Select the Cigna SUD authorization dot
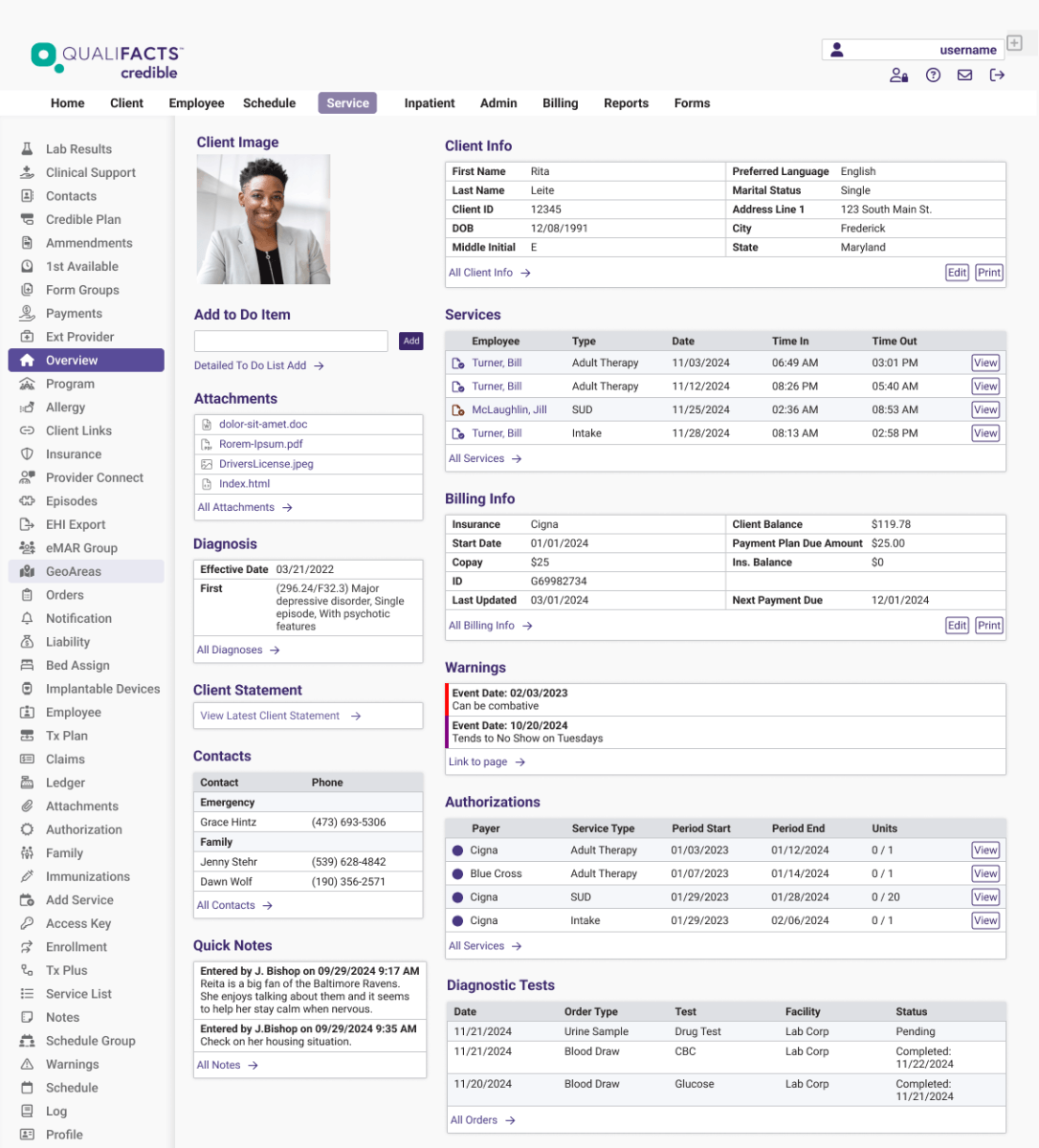 457,897
